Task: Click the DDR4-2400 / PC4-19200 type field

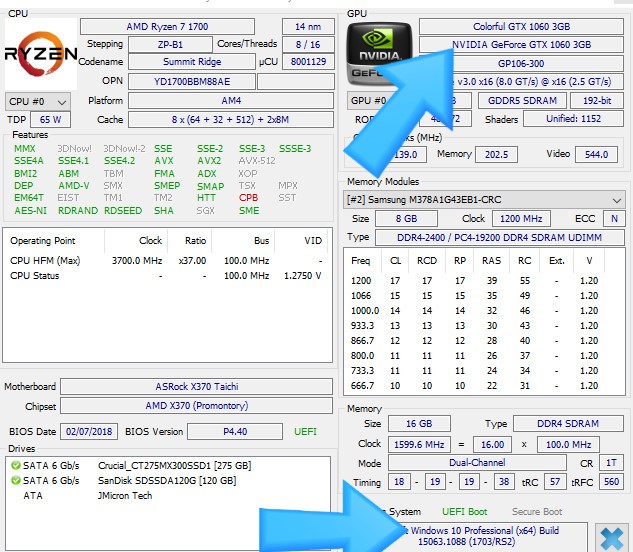Action: click(499, 237)
